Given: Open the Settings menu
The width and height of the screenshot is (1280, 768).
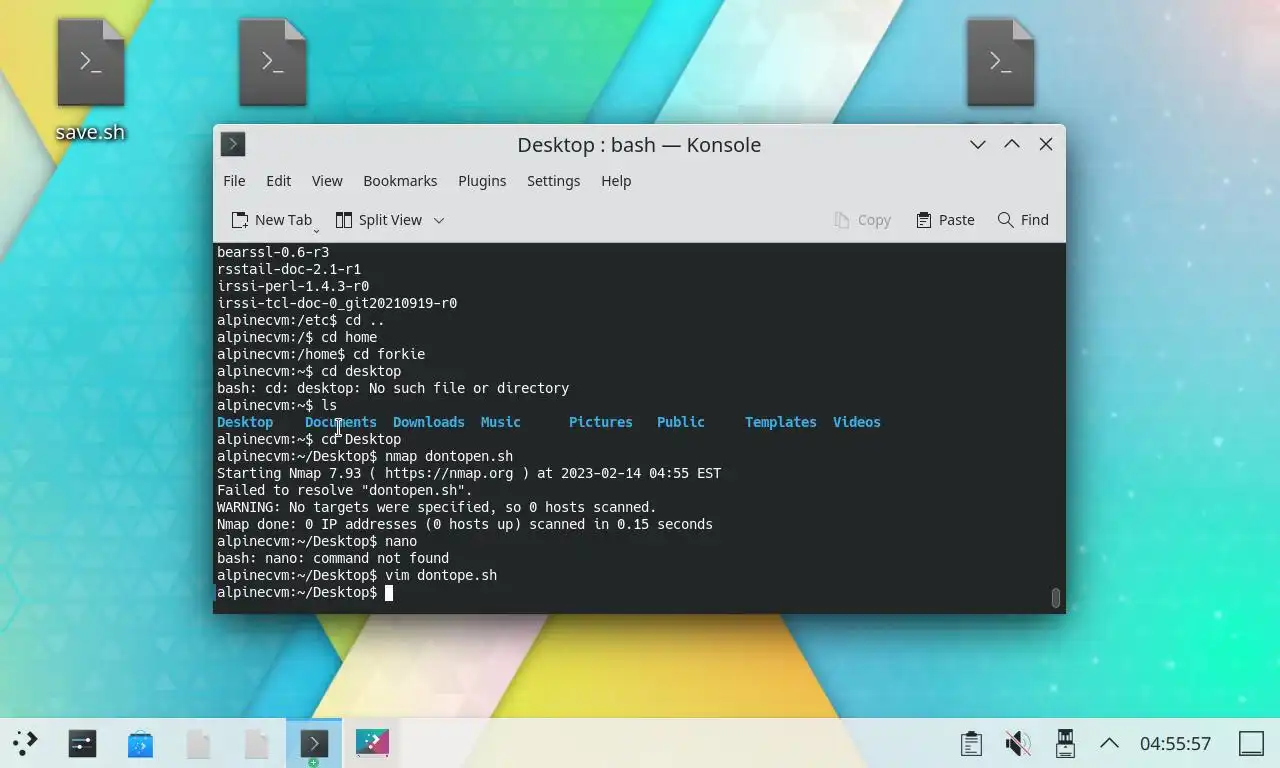Looking at the screenshot, I should click(x=553, y=181).
